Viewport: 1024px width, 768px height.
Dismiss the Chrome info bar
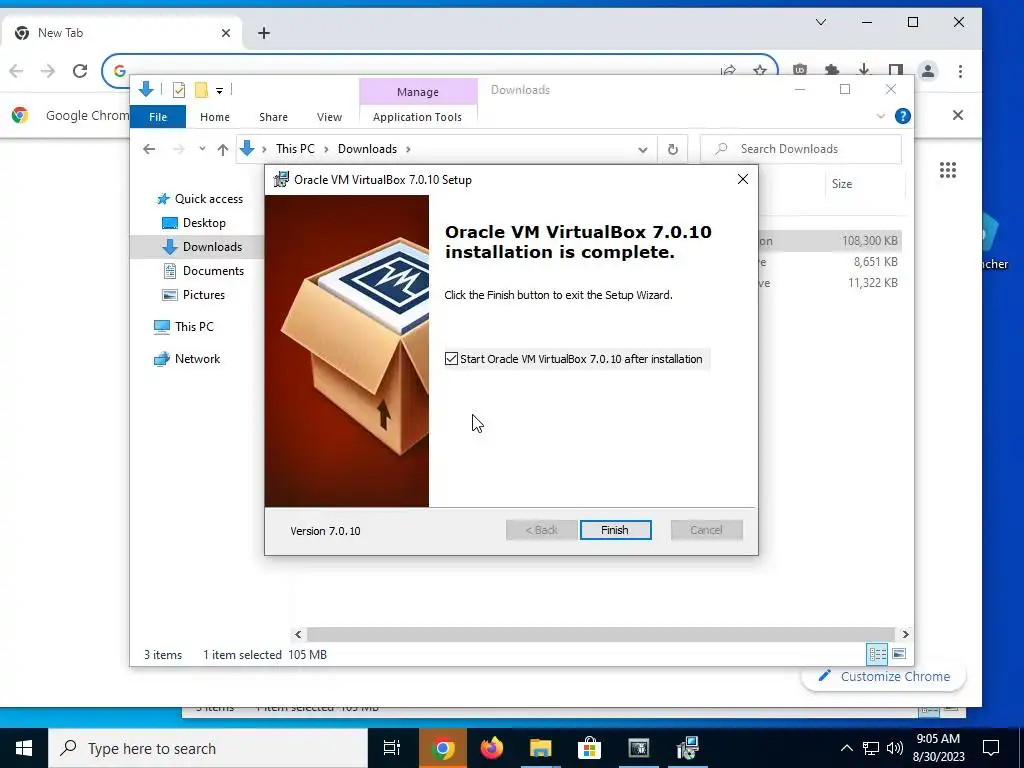957,115
